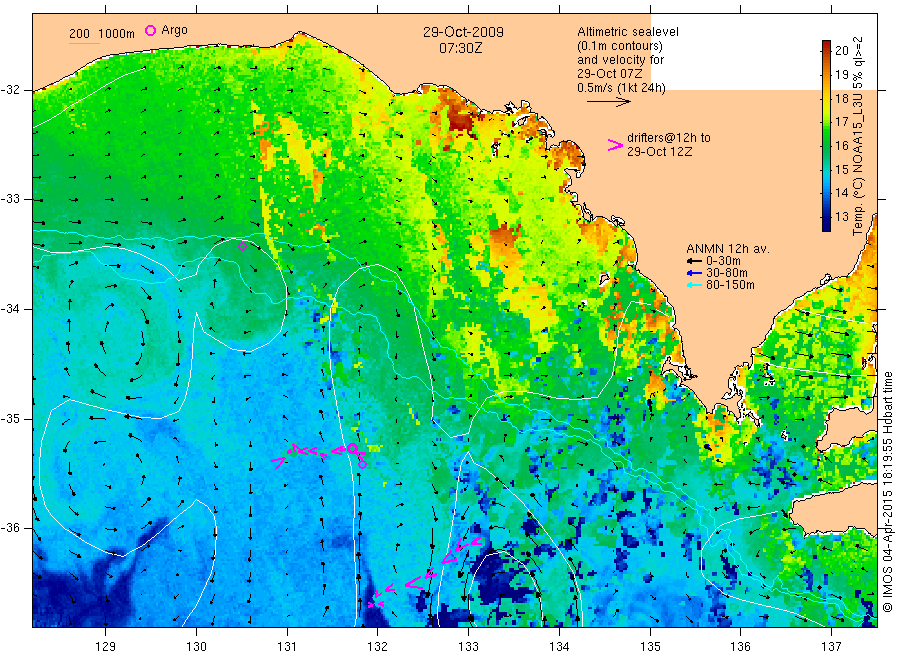Click the time text 07:30Z
This screenshot has height=660, width=900.
click(461, 48)
